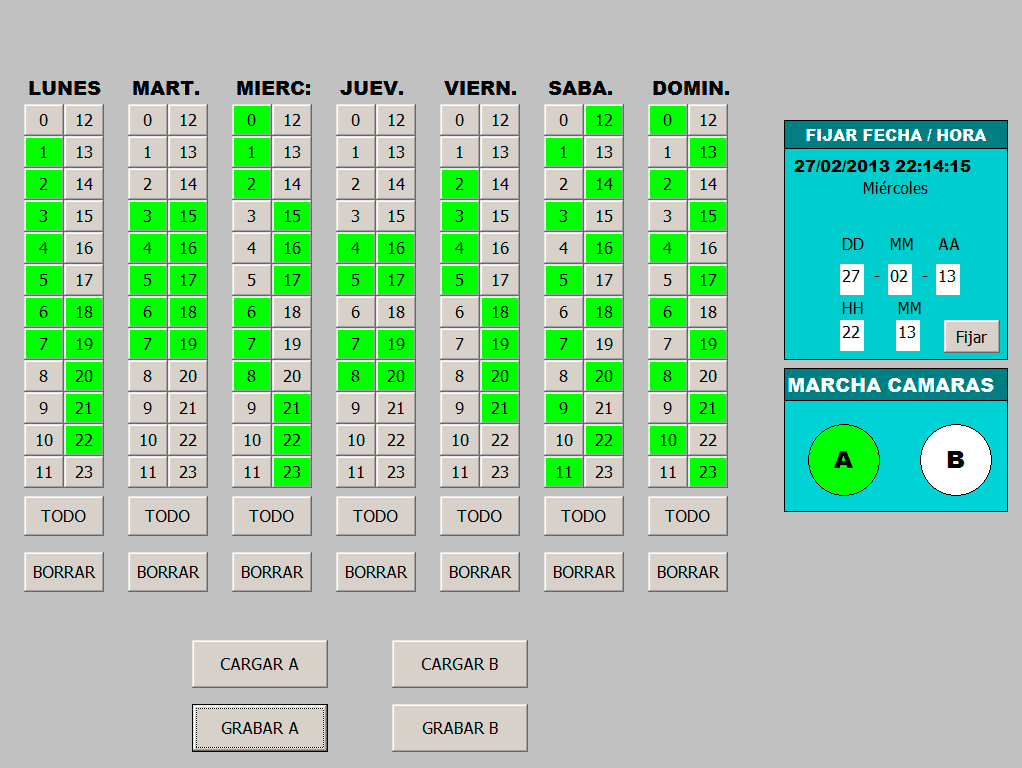Toggle hour 20 in LUNES schedule
Screen dimensions: 1022x768
click(x=84, y=376)
